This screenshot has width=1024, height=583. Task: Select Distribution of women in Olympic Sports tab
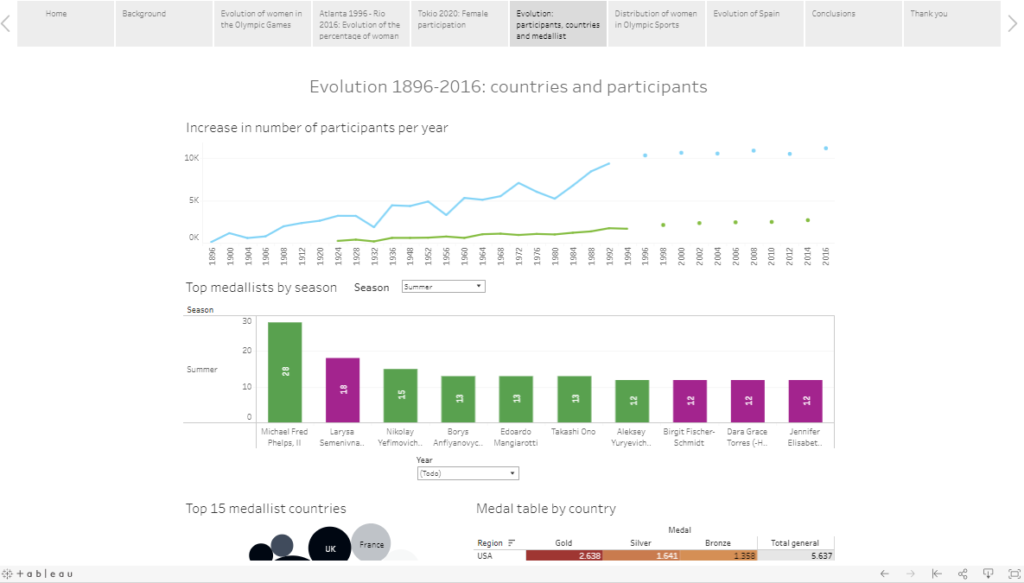[x=656, y=24]
